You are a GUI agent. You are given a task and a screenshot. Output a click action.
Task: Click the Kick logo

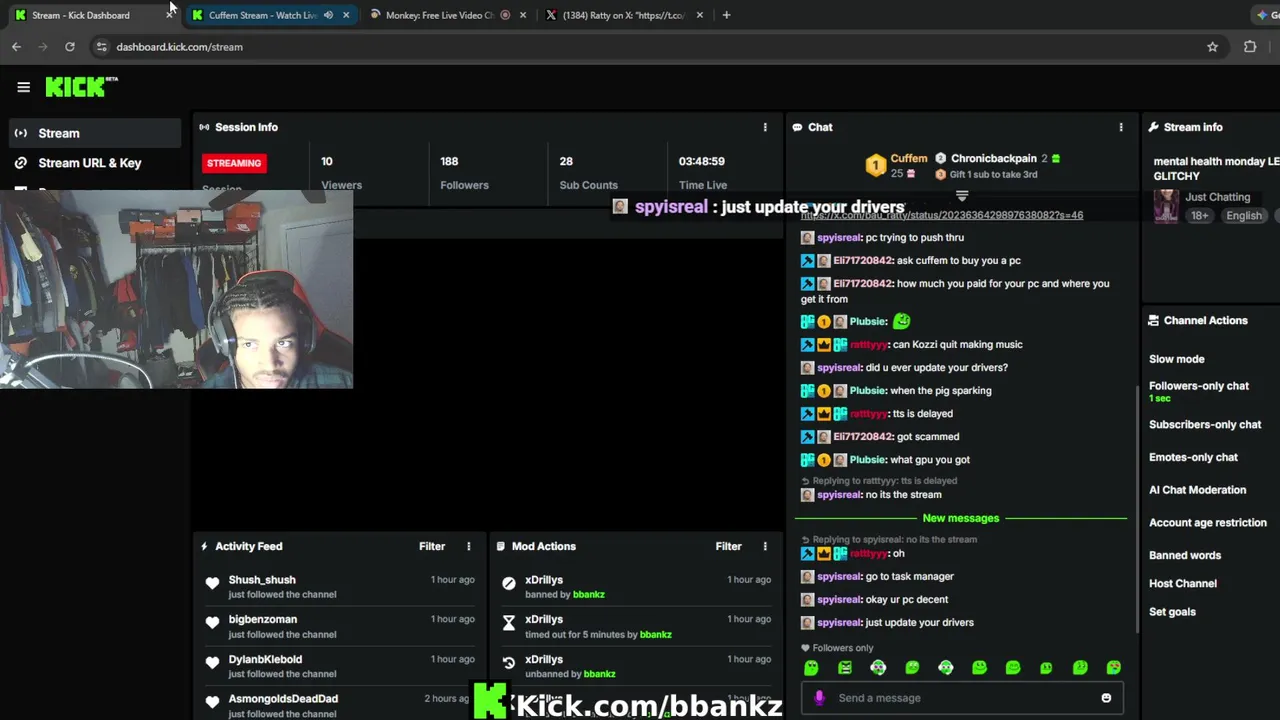point(81,87)
